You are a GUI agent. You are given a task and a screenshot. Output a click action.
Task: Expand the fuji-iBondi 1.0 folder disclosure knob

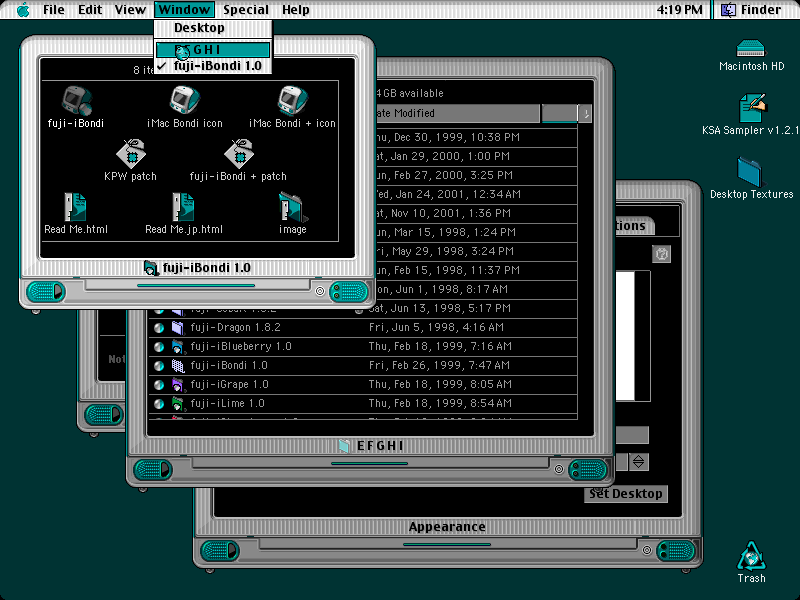pyautogui.click(x=159, y=365)
